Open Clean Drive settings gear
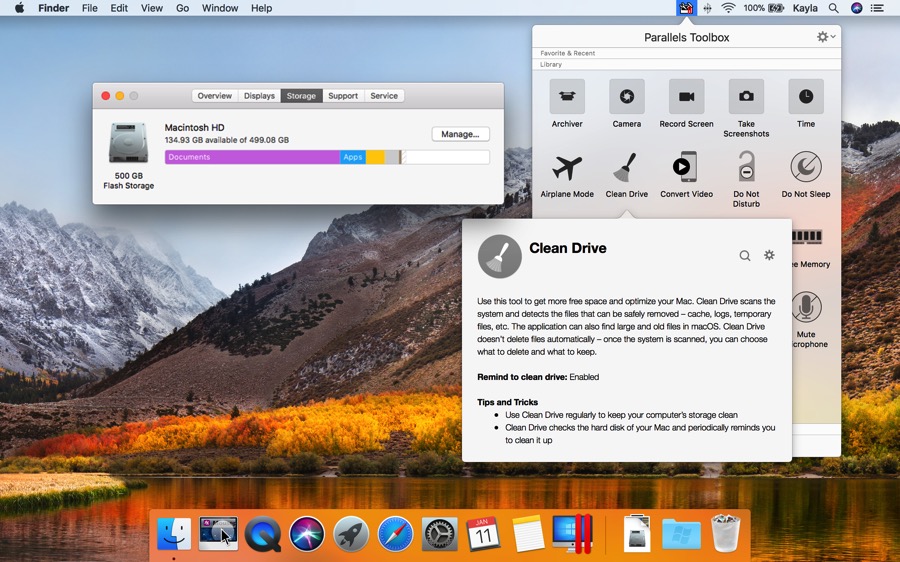The height and width of the screenshot is (562, 900). (769, 255)
